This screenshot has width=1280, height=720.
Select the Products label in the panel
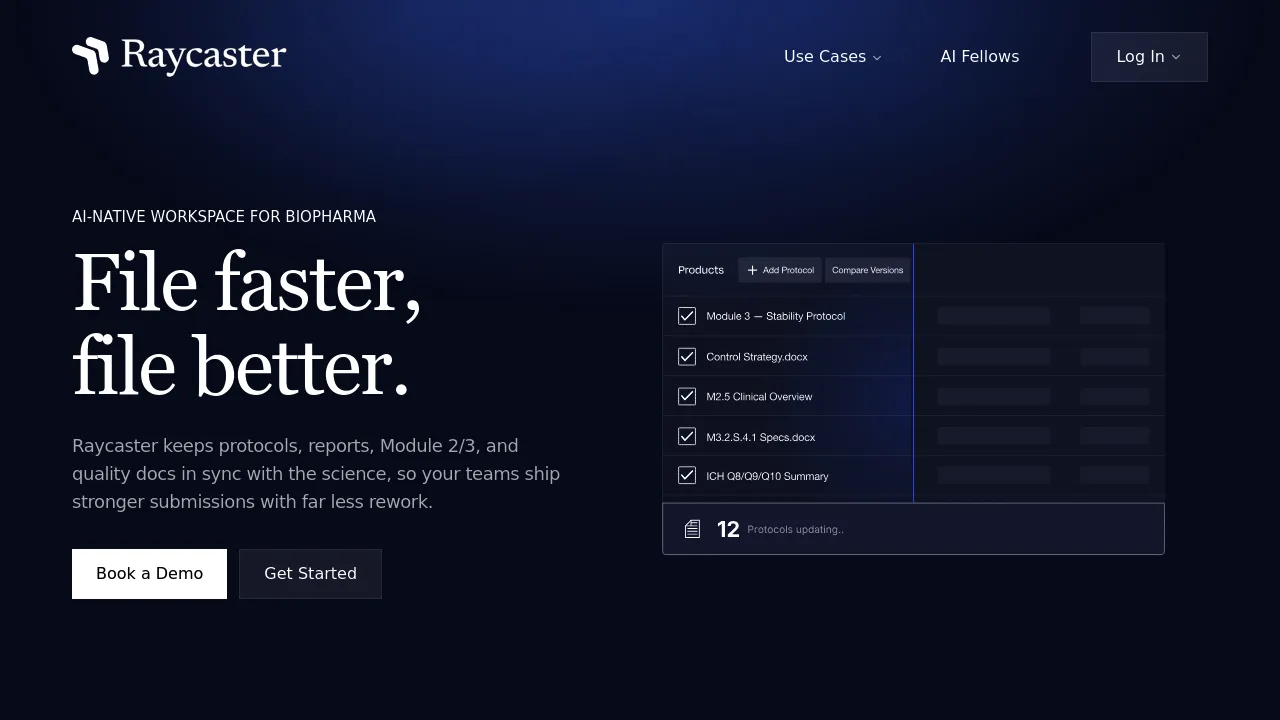701,270
